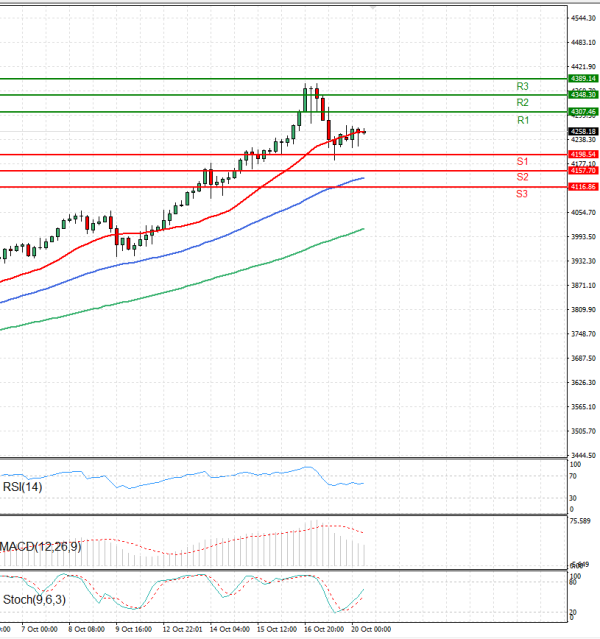Click the 4054.70 price axis label
600x639 pixels.
click(x=583, y=213)
